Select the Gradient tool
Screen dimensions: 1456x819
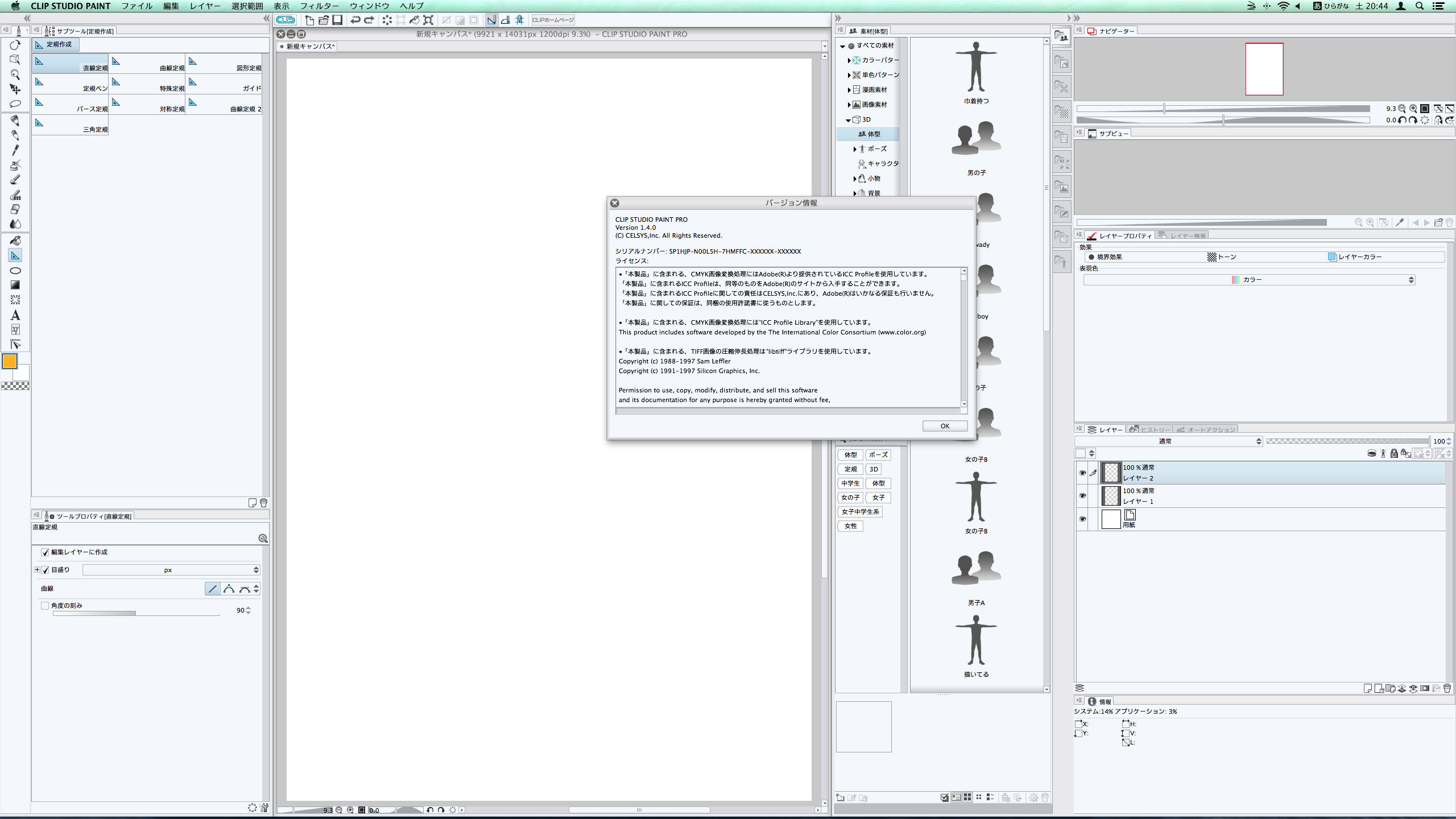pyautogui.click(x=15, y=285)
